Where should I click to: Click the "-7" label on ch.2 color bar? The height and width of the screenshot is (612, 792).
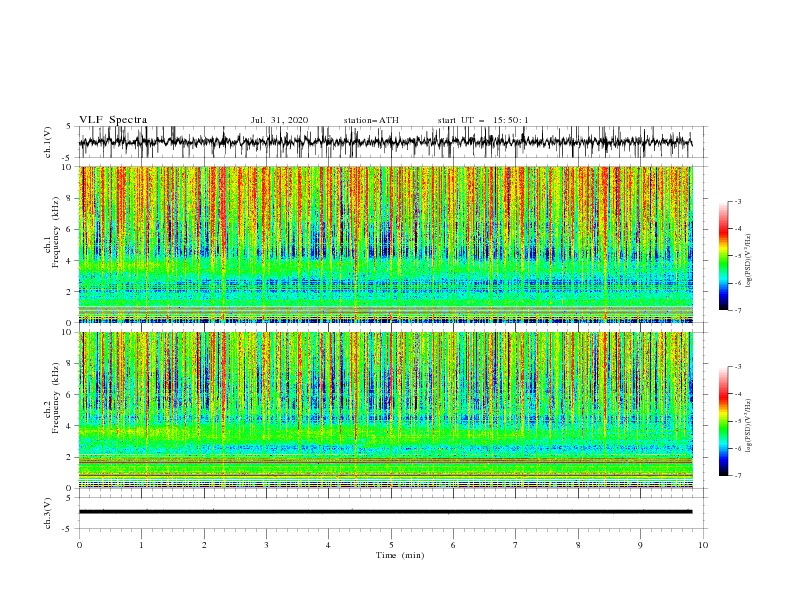737,476
